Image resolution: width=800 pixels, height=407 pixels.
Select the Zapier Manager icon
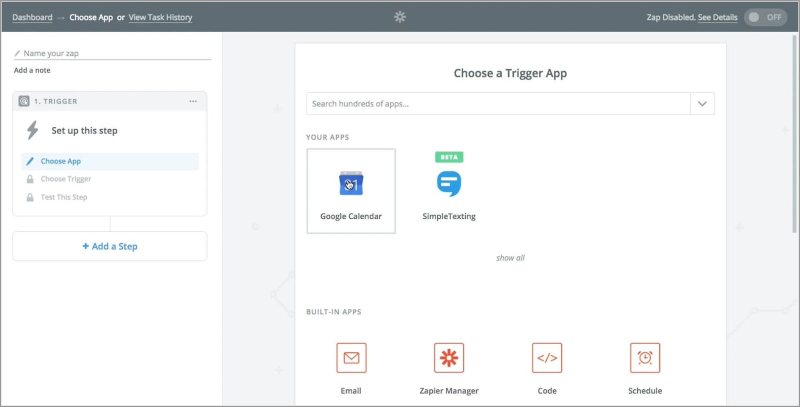449,358
